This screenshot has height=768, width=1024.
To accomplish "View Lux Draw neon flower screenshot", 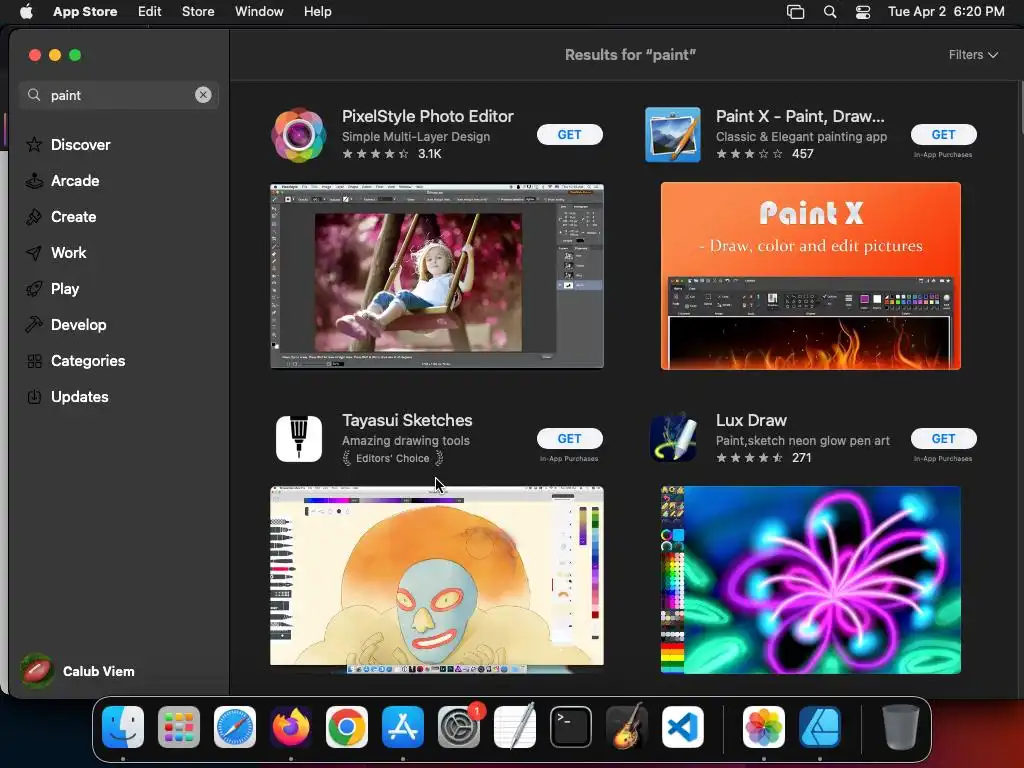I will click(x=810, y=580).
